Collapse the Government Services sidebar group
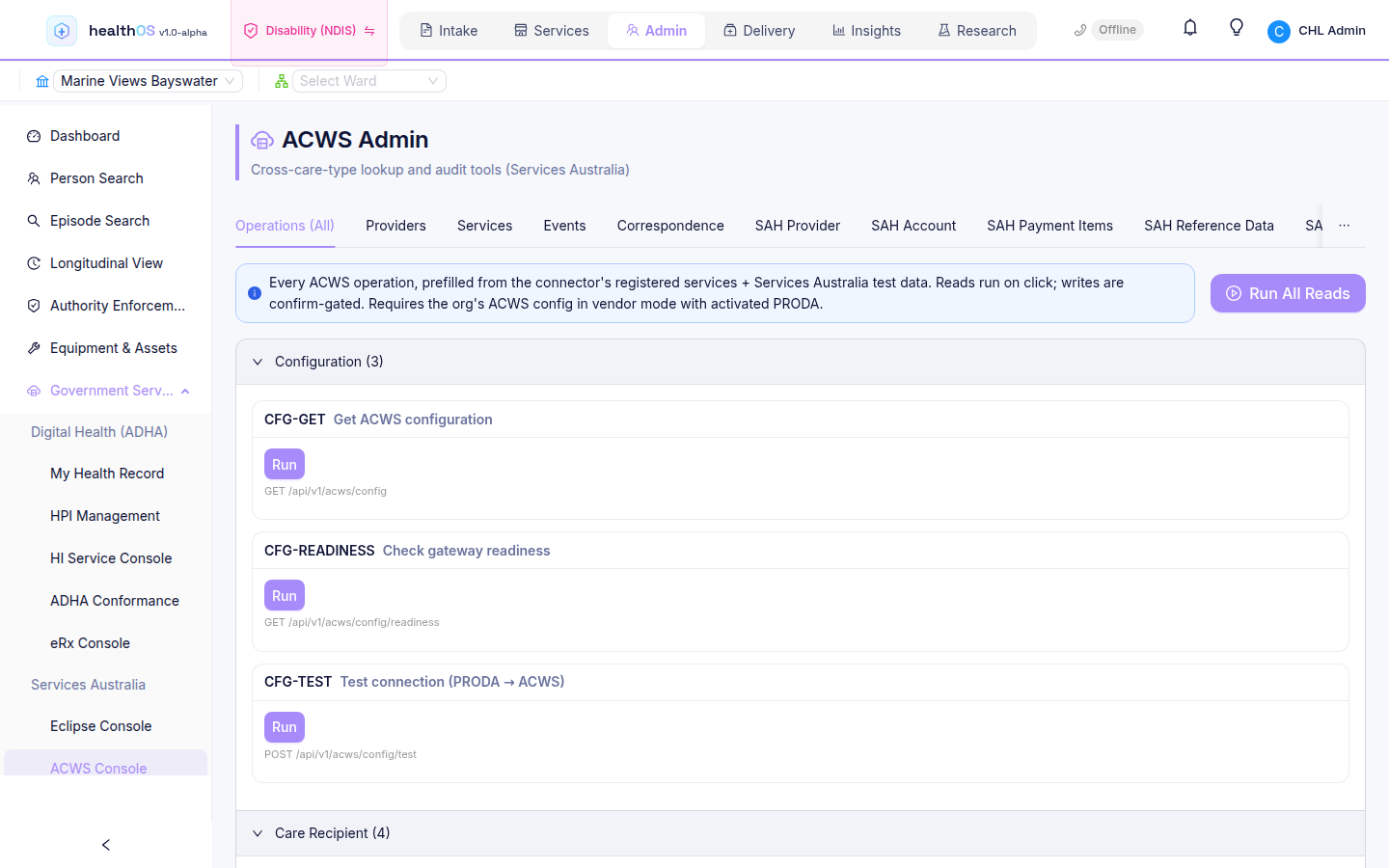 (106, 391)
